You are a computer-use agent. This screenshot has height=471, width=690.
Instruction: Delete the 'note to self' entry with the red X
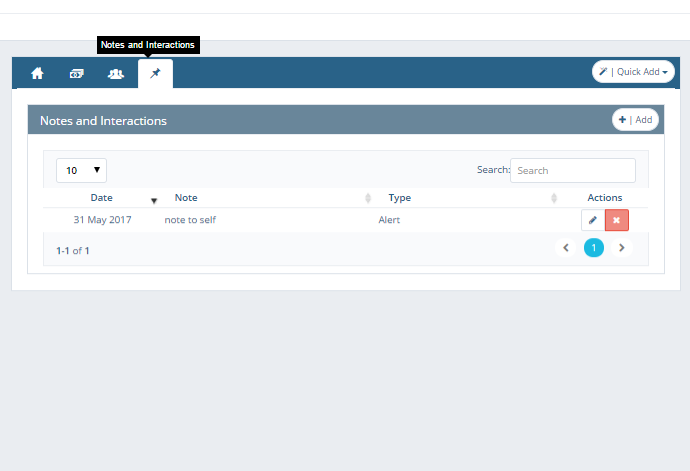pyautogui.click(x=617, y=220)
